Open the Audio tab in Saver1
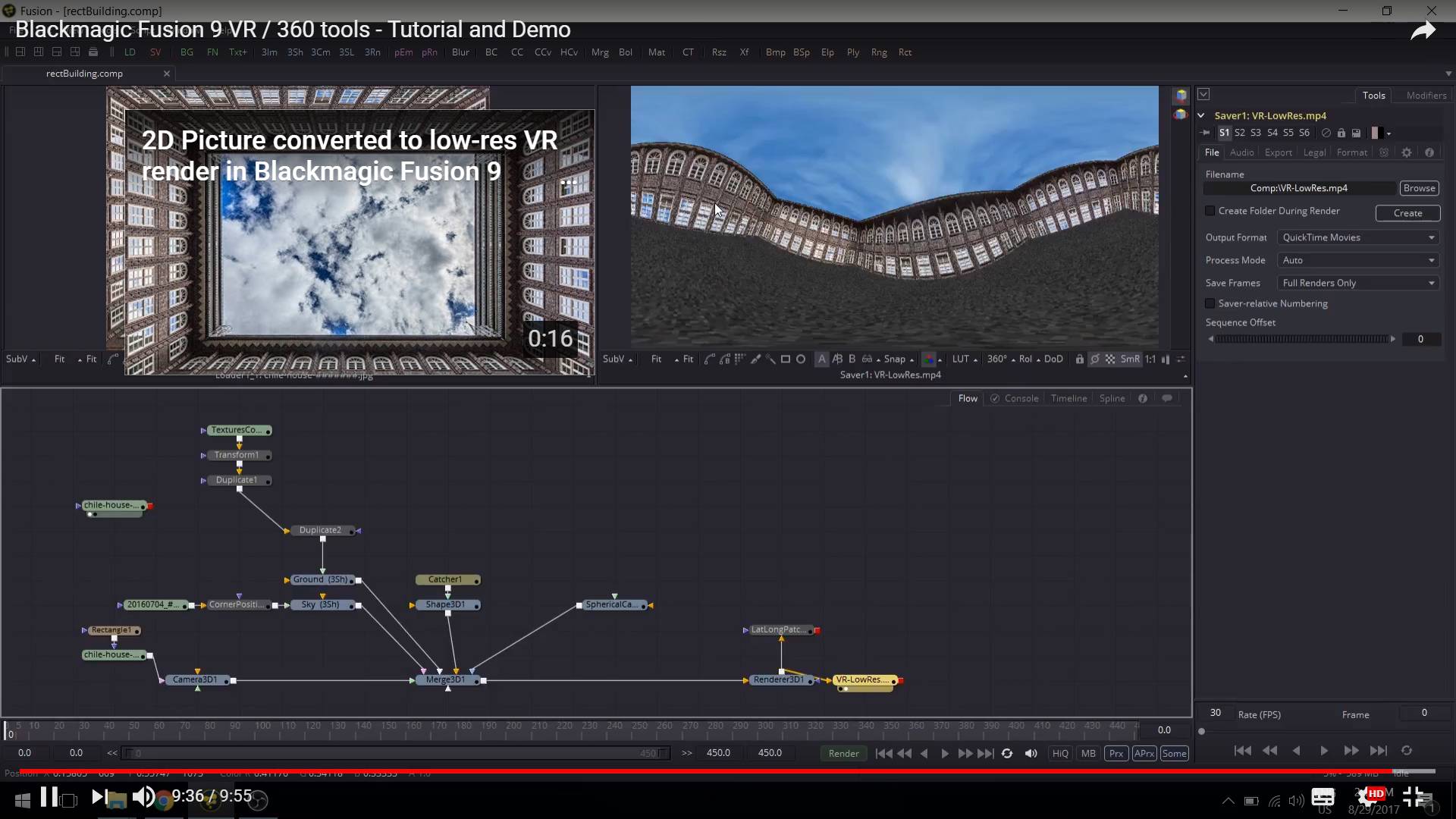This screenshot has height=819, width=1456. click(x=1241, y=152)
